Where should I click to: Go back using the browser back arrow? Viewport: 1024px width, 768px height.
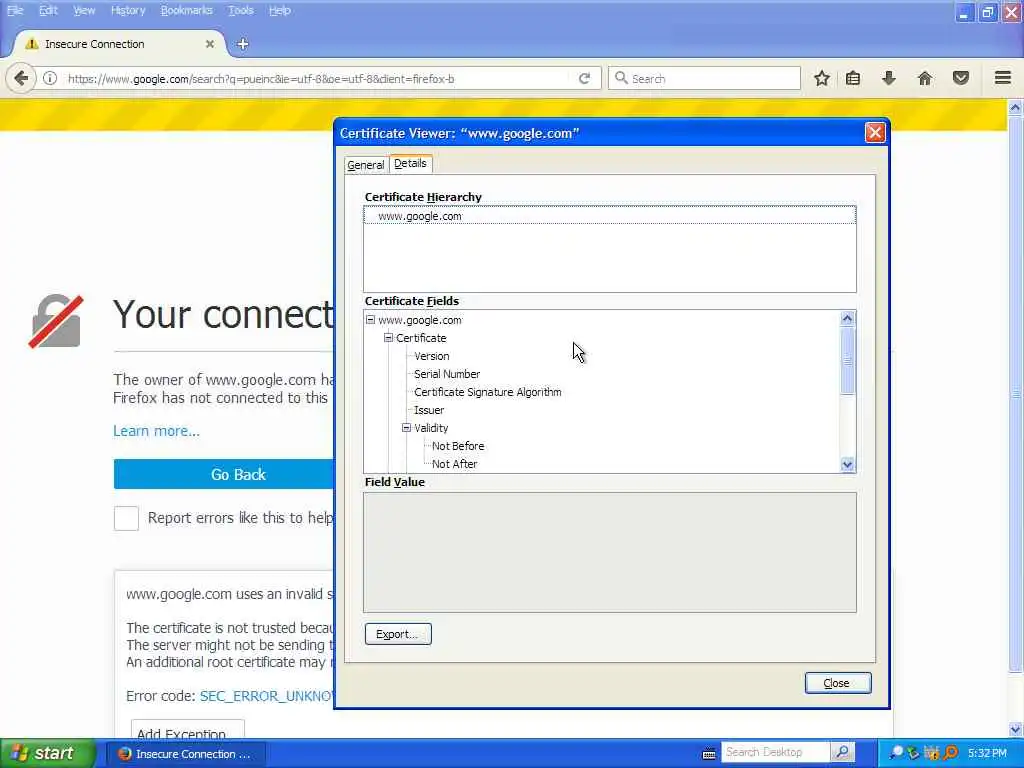coord(21,78)
